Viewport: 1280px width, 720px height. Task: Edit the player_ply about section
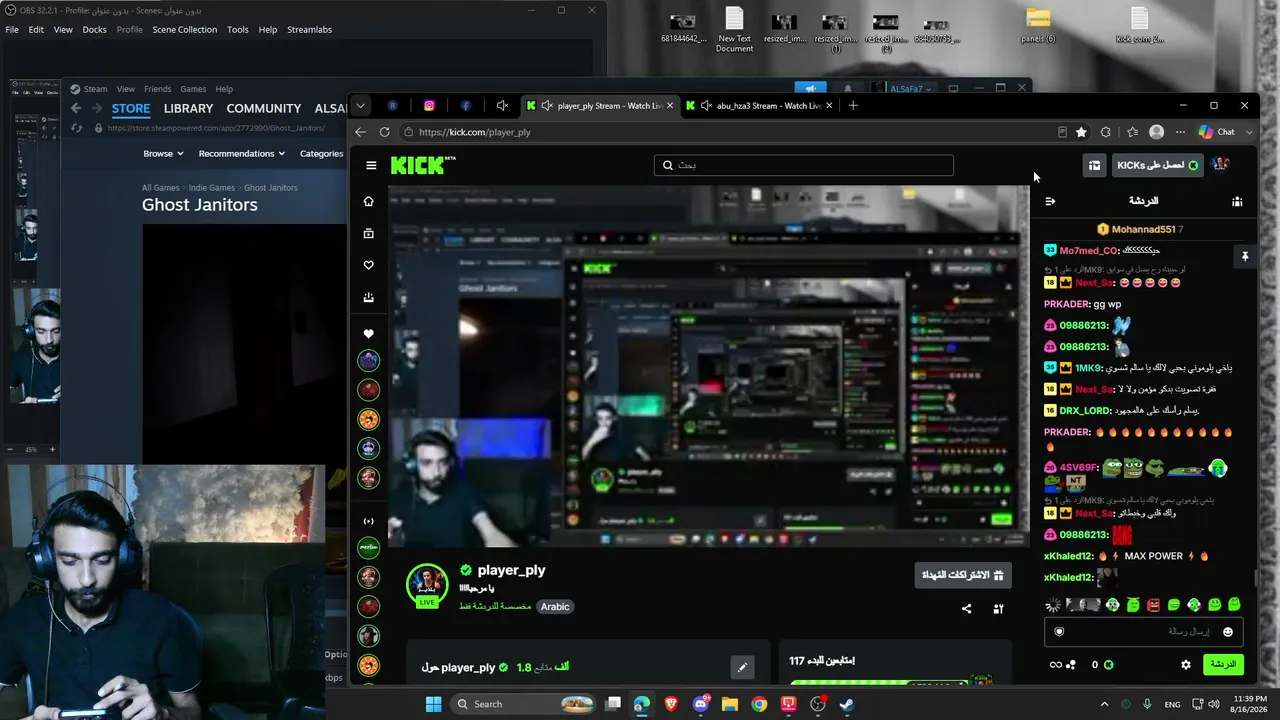[x=742, y=667]
